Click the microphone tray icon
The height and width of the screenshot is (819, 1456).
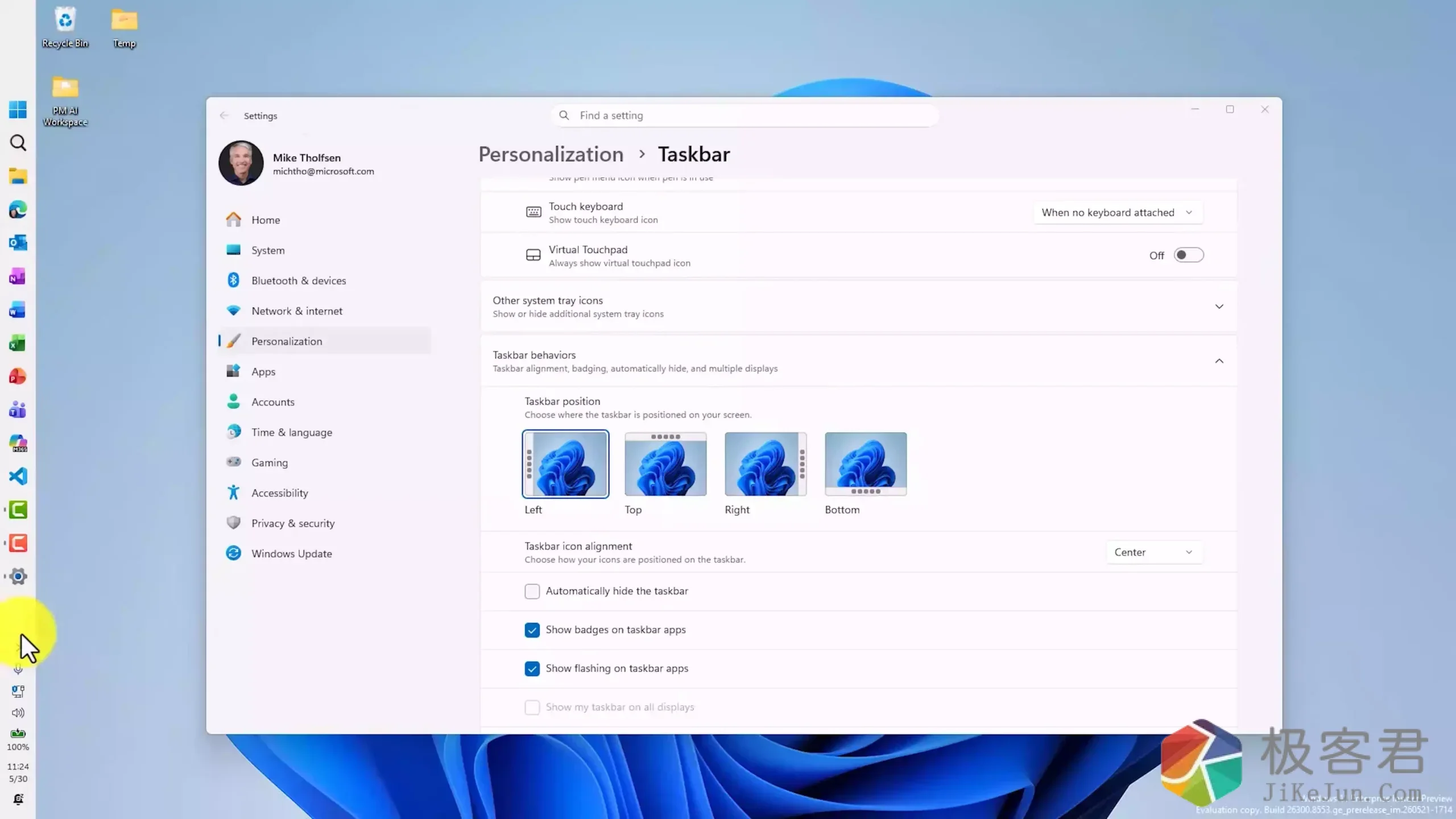[18, 669]
